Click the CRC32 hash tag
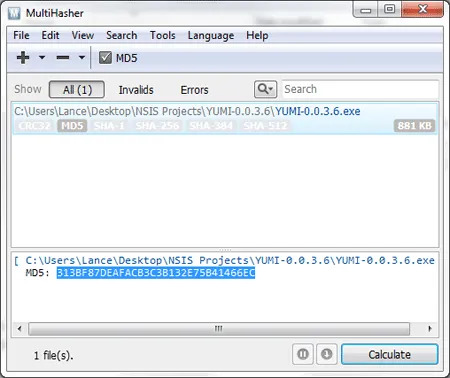The width and height of the screenshot is (450, 378). (34, 126)
